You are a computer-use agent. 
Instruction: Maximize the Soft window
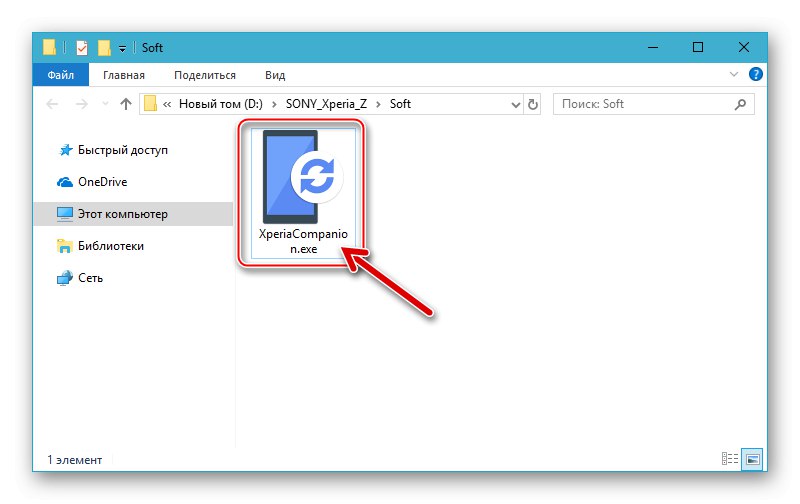(698, 47)
